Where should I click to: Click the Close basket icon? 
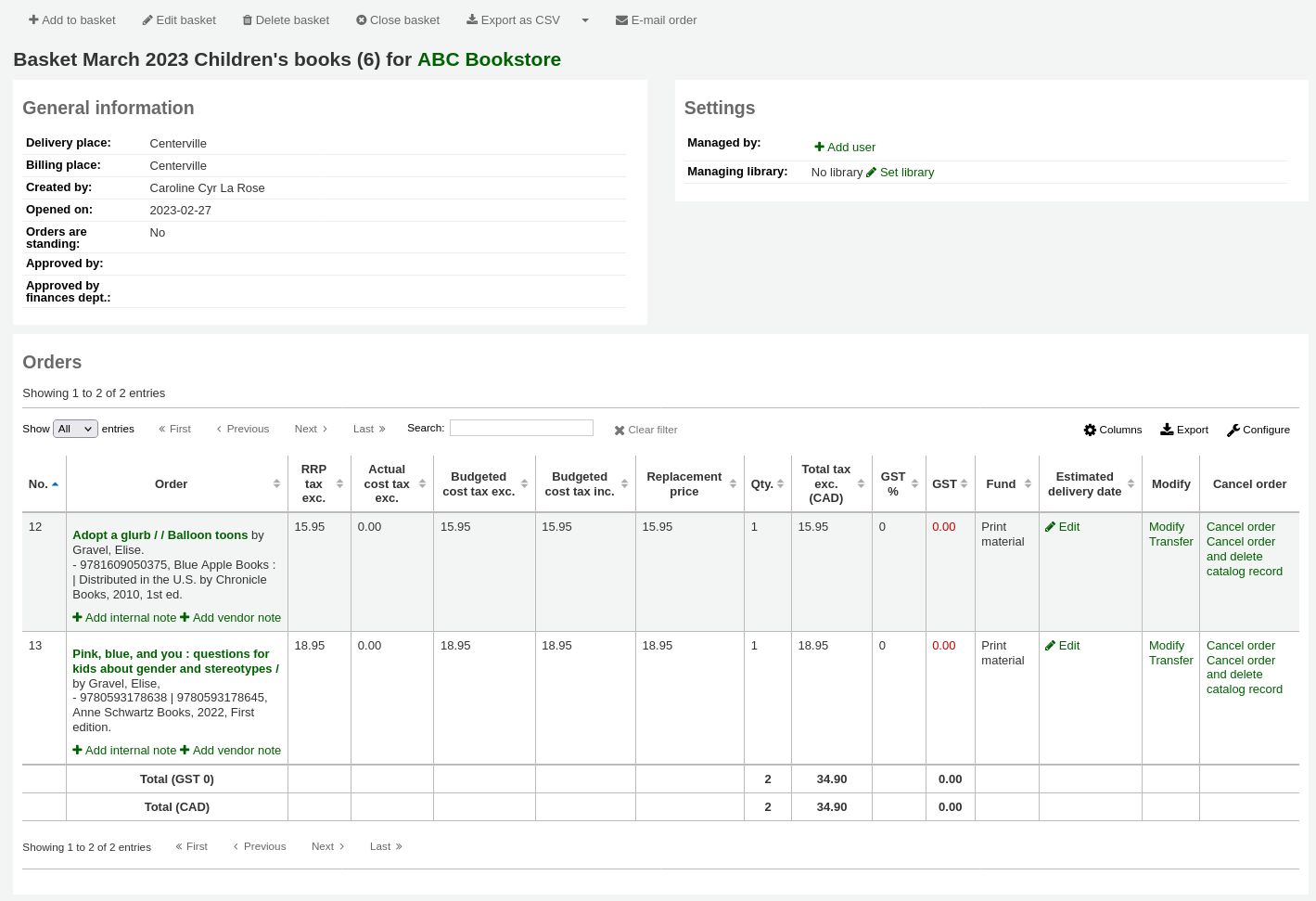tap(362, 19)
